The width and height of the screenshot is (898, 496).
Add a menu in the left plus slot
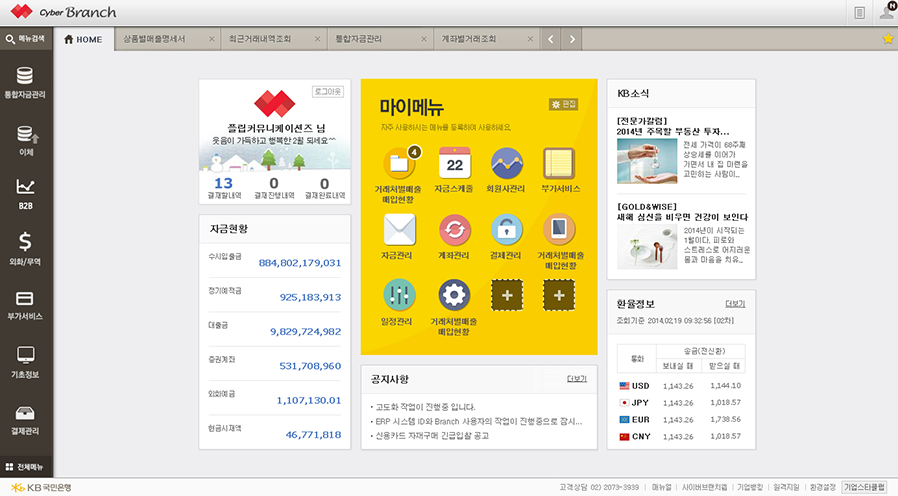(507, 296)
